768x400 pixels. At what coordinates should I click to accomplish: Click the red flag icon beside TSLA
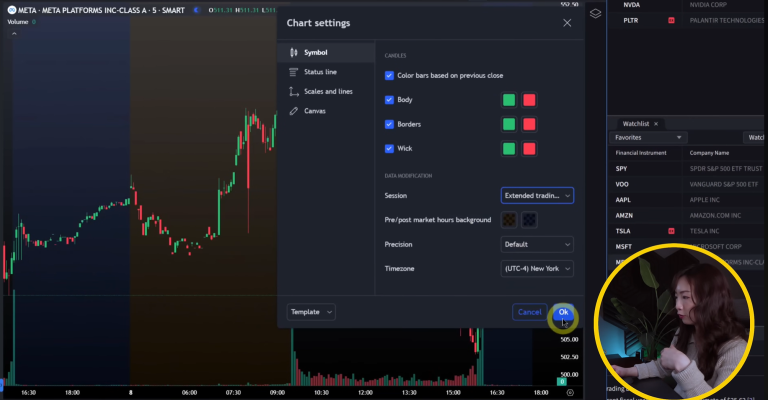click(671, 231)
